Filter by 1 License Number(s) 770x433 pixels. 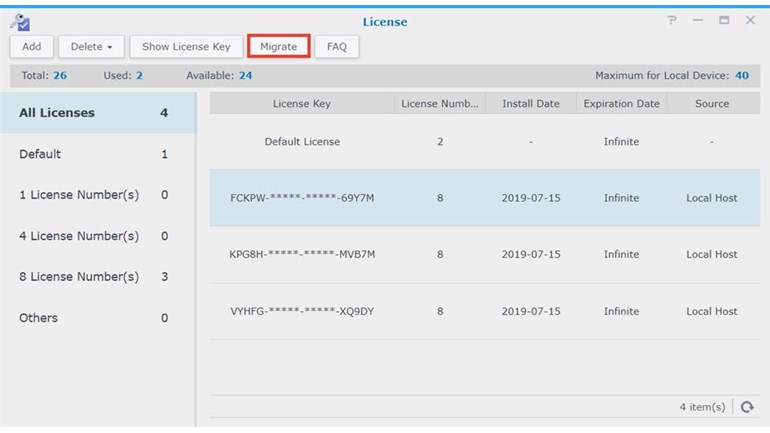[98, 195]
